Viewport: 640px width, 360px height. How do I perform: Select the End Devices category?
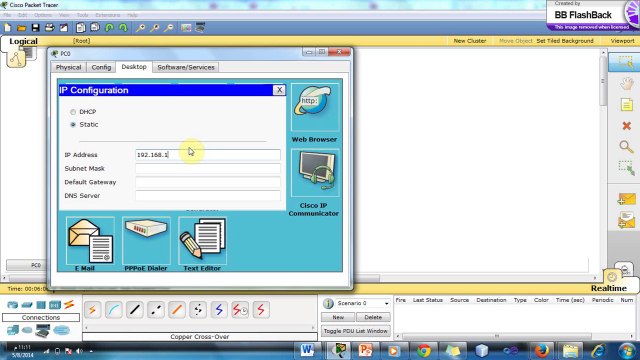pos(13,330)
